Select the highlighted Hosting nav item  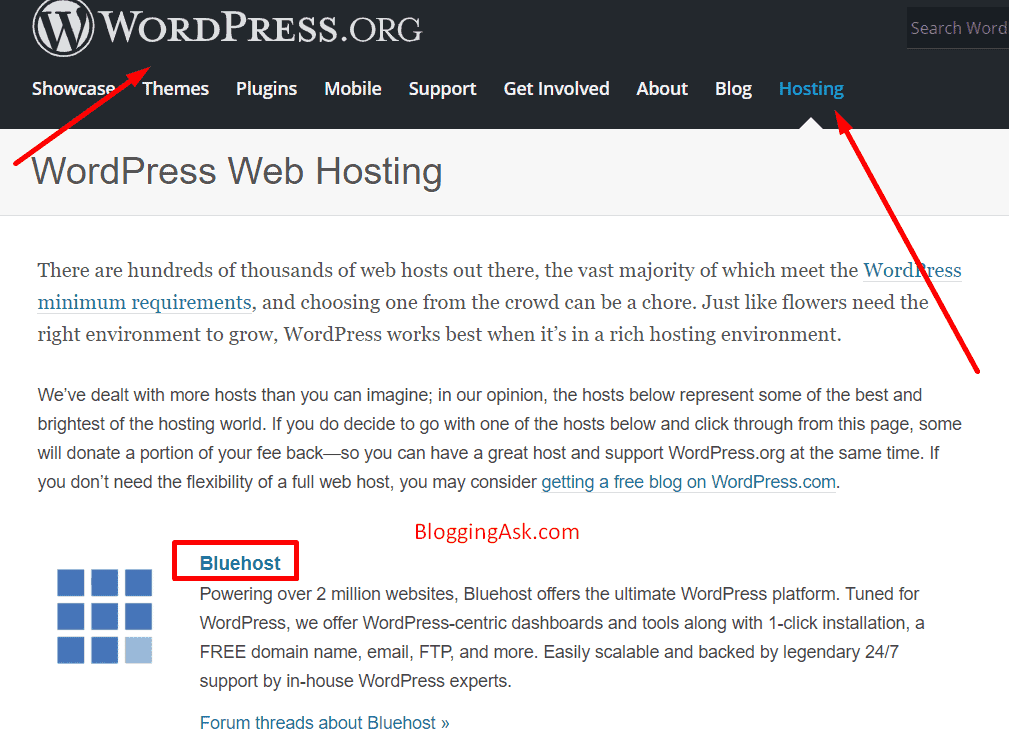[x=811, y=88]
